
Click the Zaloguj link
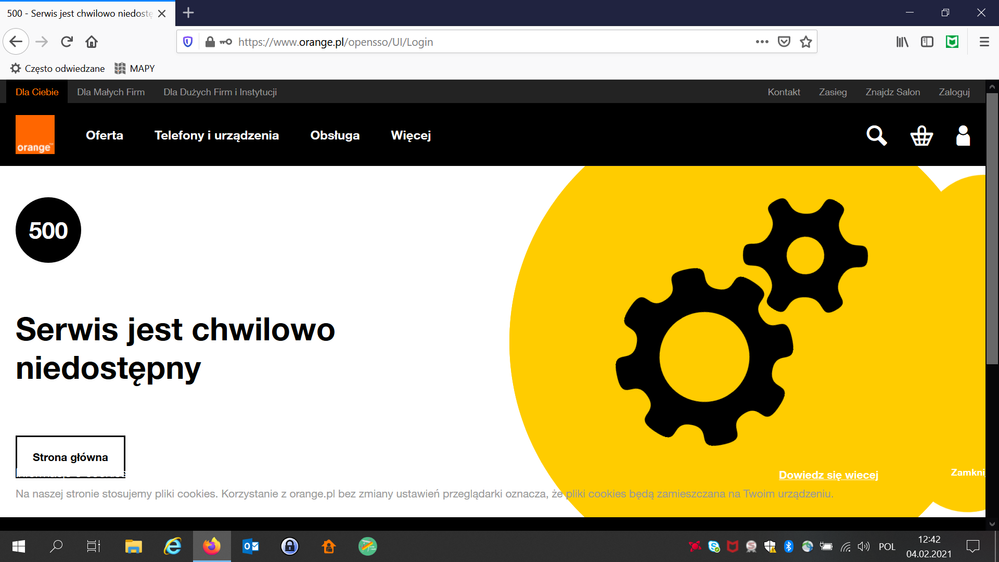pos(954,92)
